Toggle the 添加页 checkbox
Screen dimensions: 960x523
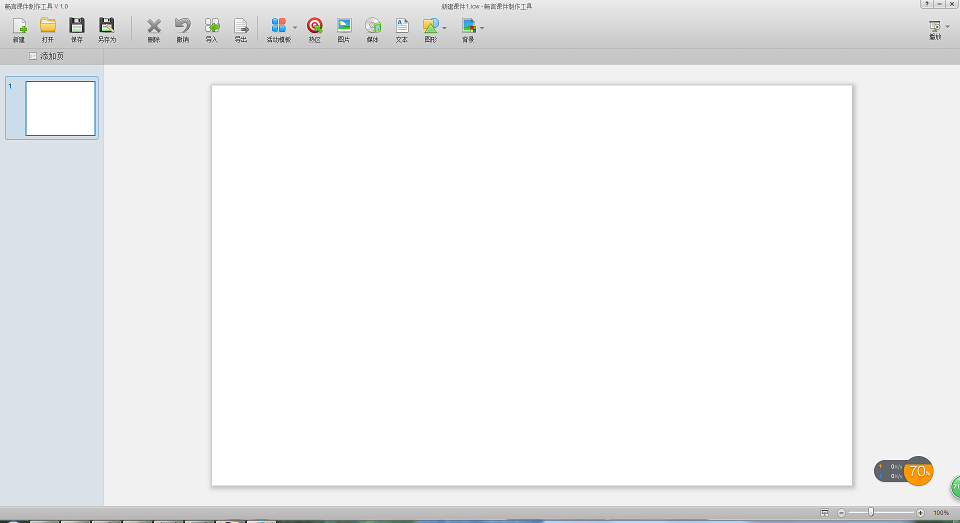pos(33,56)
